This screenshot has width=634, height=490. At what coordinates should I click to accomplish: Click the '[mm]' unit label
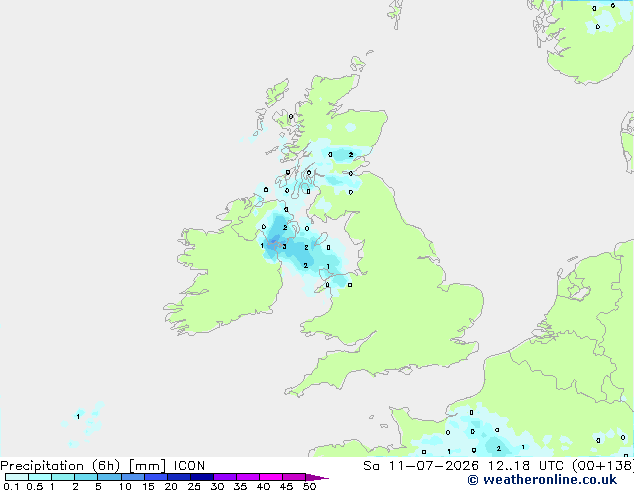pyautogui.click(x=147, y=466)
